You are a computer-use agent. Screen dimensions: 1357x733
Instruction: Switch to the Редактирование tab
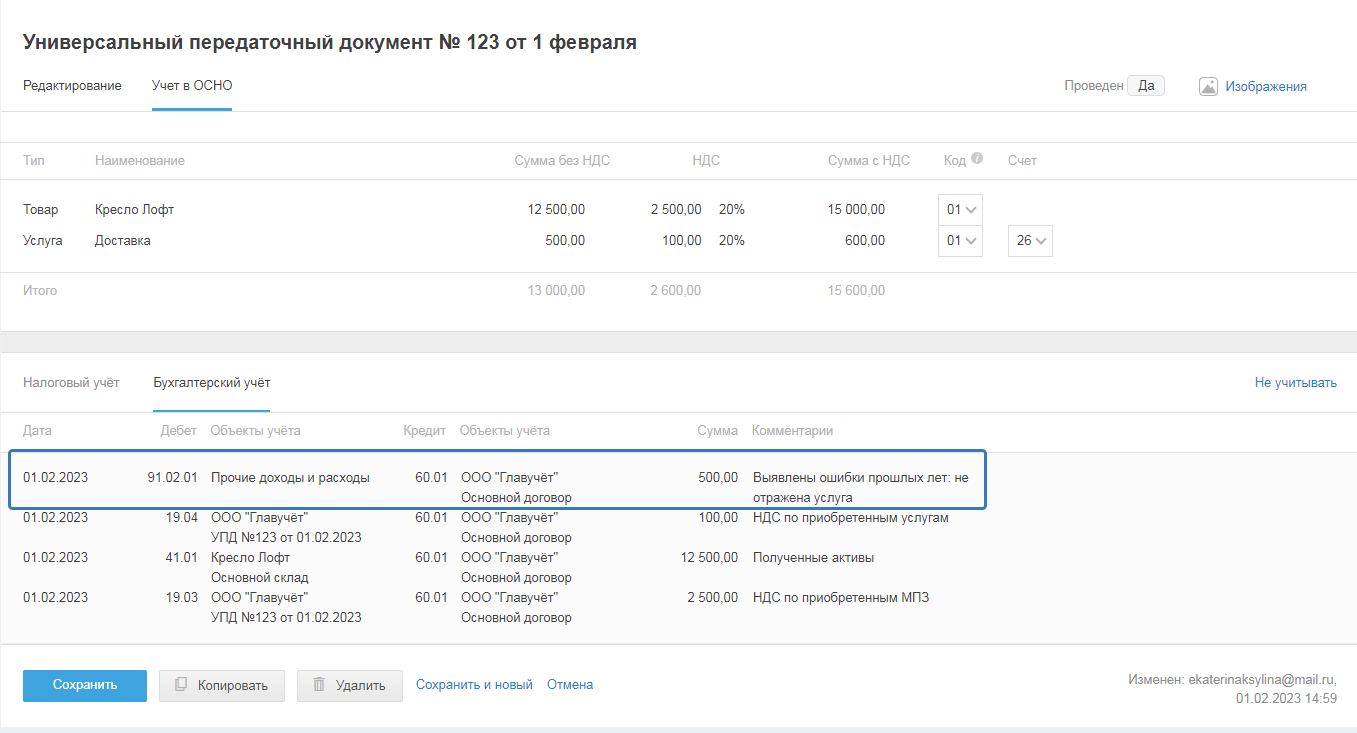tap(72, 86)
